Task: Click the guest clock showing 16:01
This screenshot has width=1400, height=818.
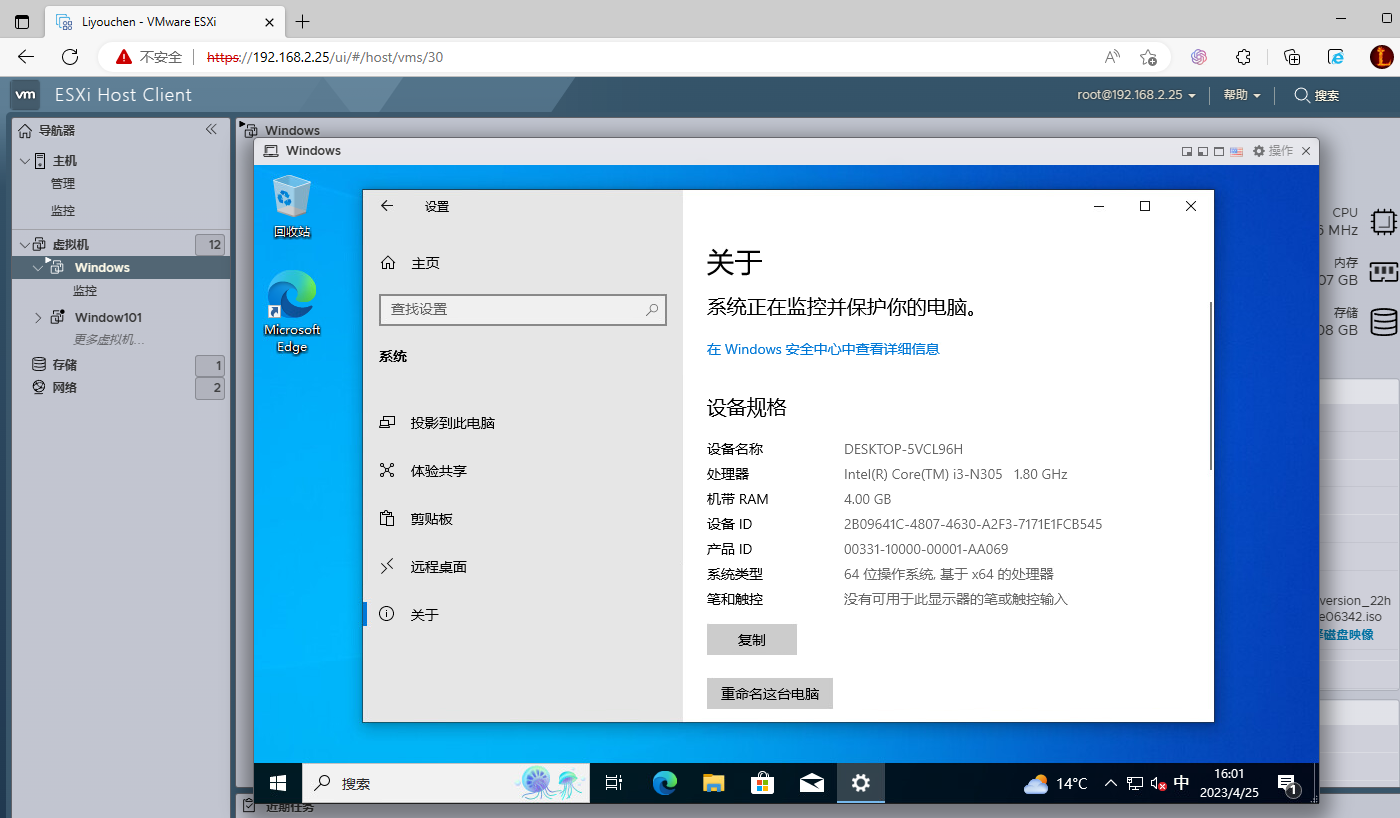Action: coord(1229,783)
